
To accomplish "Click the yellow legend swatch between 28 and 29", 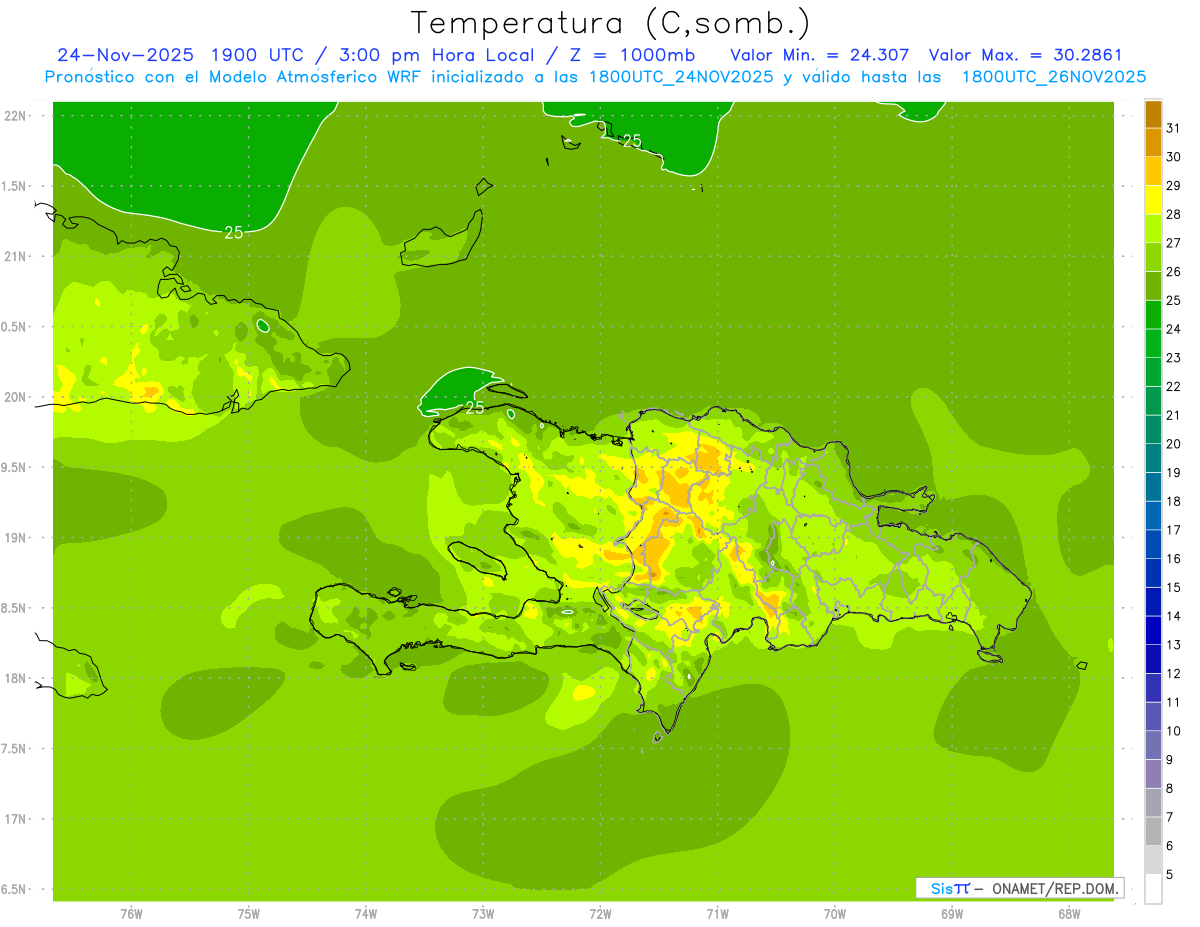I will [1153, 200].
